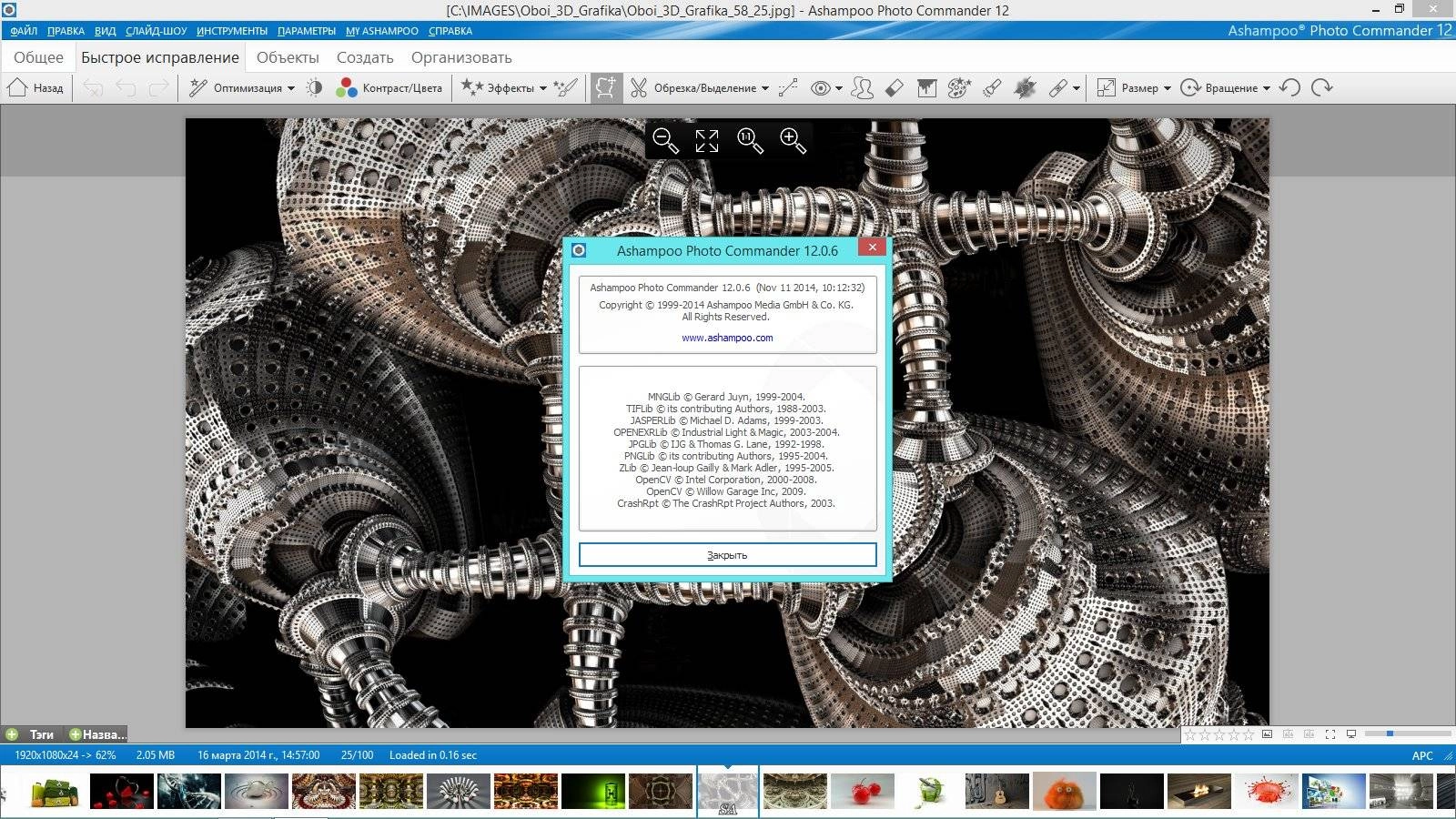1456x819 pixels.
Task: Click the Тэги add button
Action: 32,734
